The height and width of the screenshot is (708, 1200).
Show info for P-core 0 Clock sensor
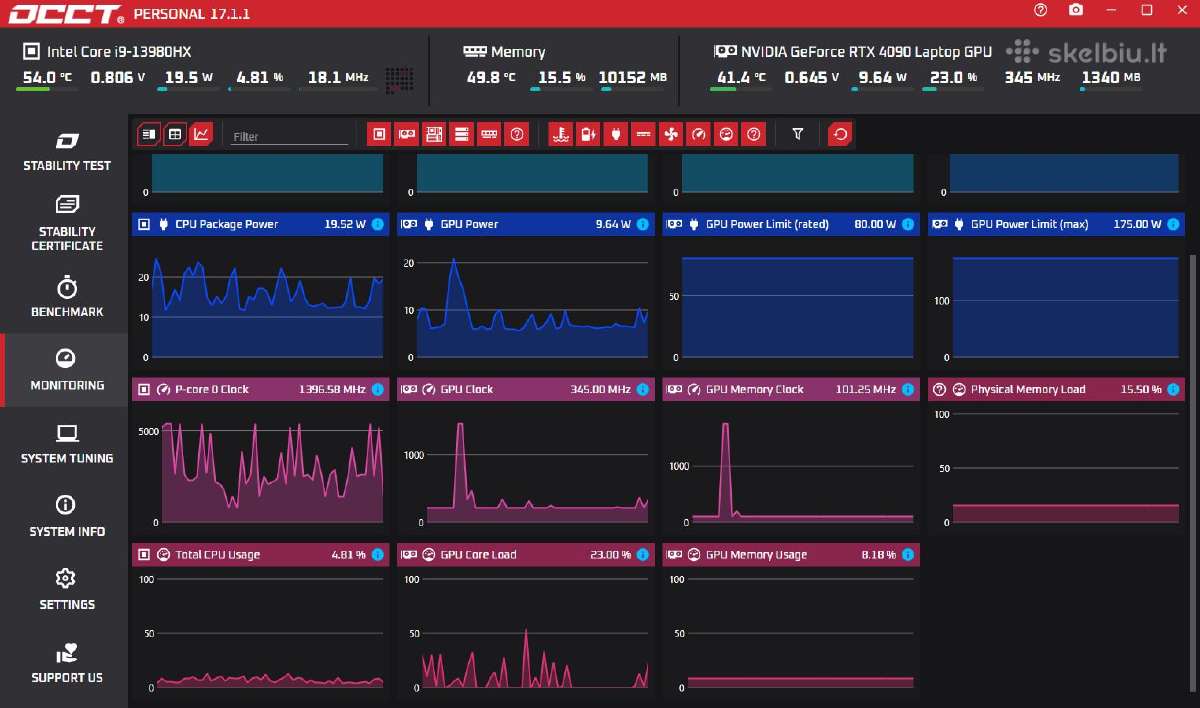[x=377, y=389]
